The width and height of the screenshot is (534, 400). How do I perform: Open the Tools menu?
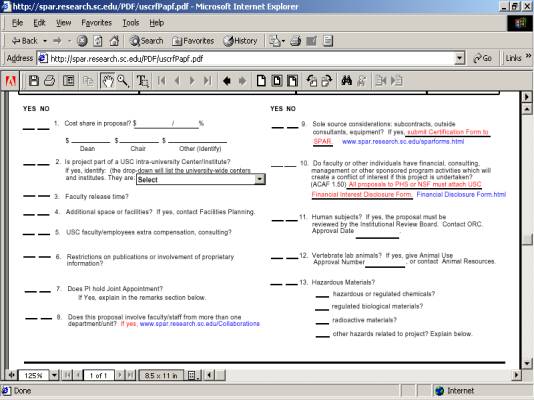(131, 23)
